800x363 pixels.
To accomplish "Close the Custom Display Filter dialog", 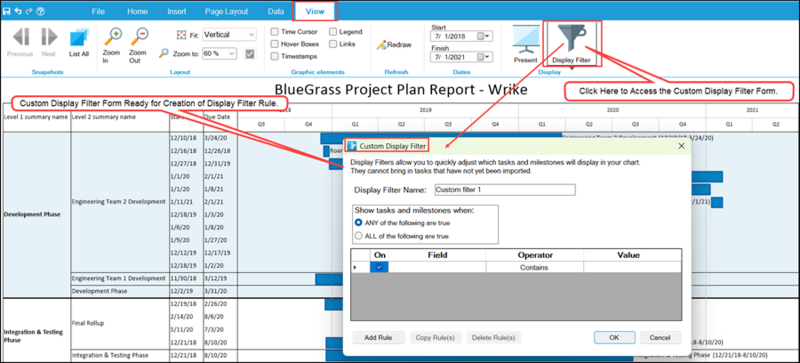I will [681, 146].
